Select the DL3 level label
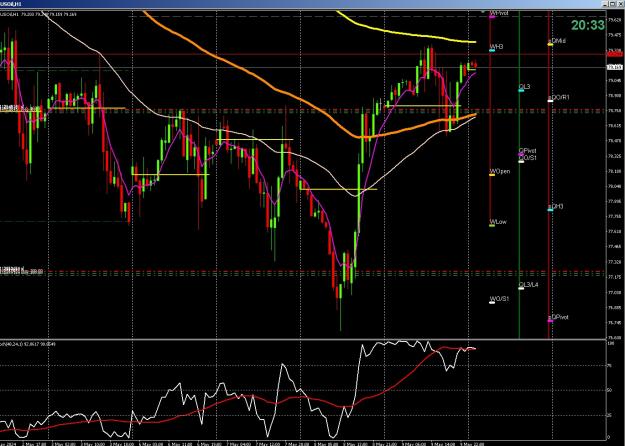 [x=524, y=87]
